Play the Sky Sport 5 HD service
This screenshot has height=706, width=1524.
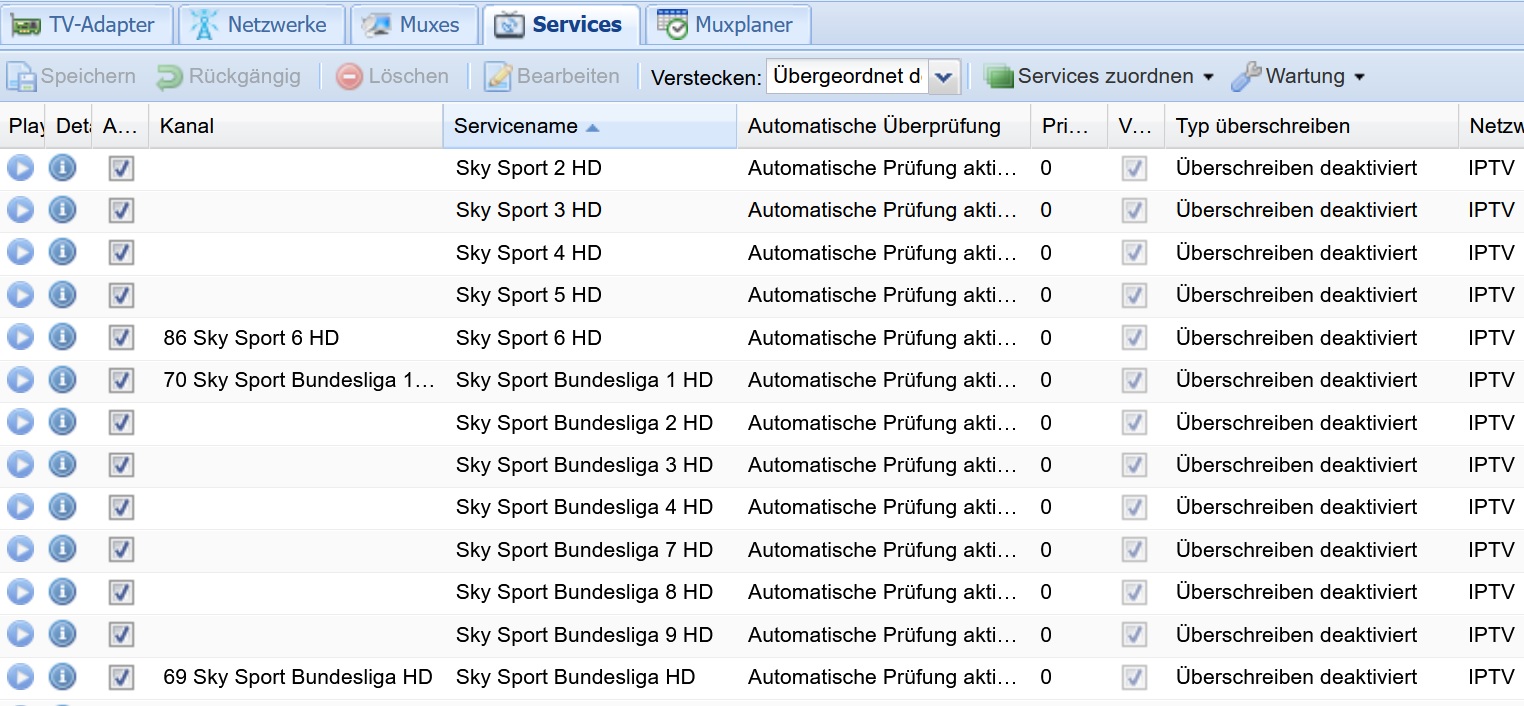(20, 295)
